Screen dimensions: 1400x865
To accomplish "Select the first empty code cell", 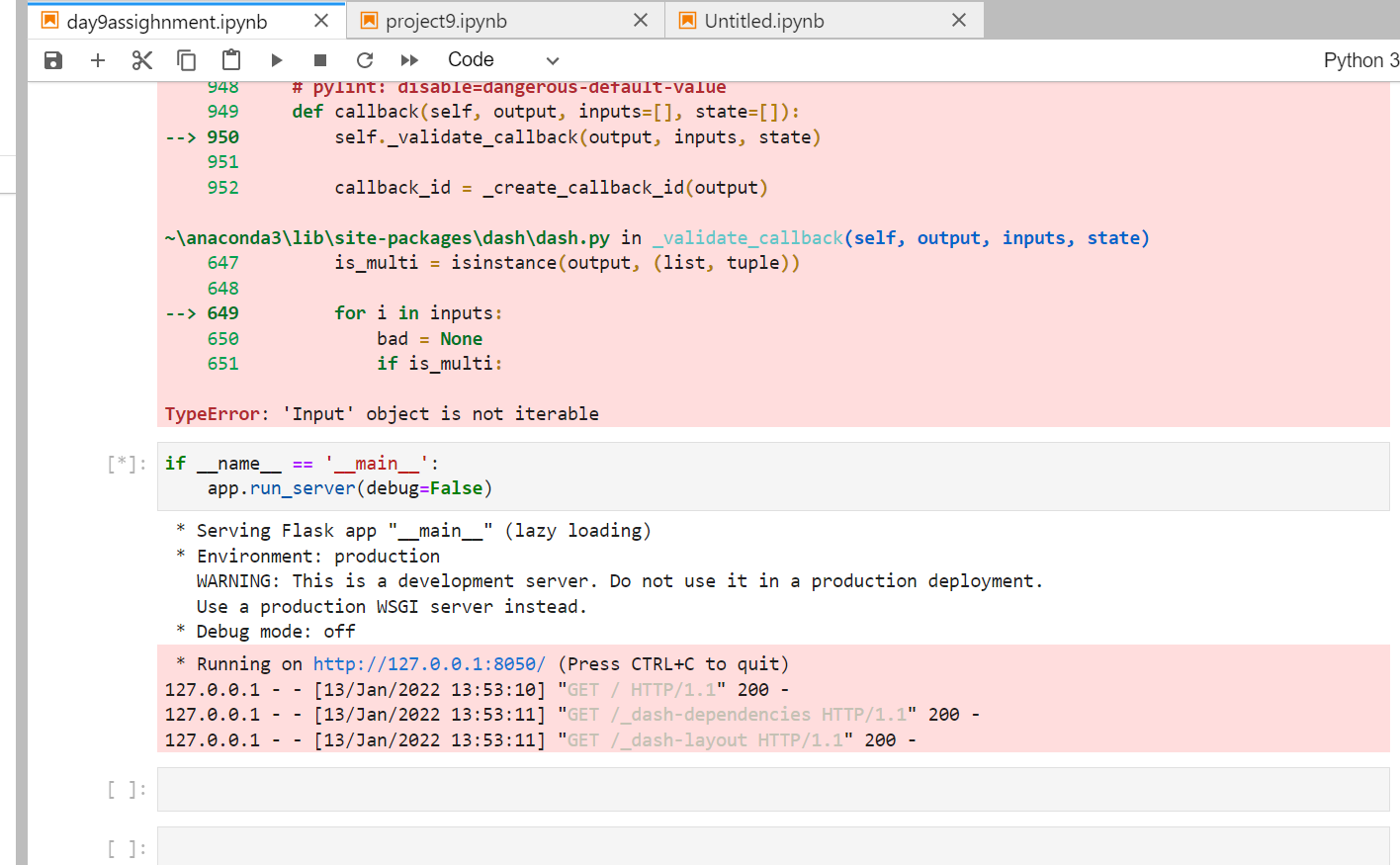I will pyautogui.click(x=773, y=790).
